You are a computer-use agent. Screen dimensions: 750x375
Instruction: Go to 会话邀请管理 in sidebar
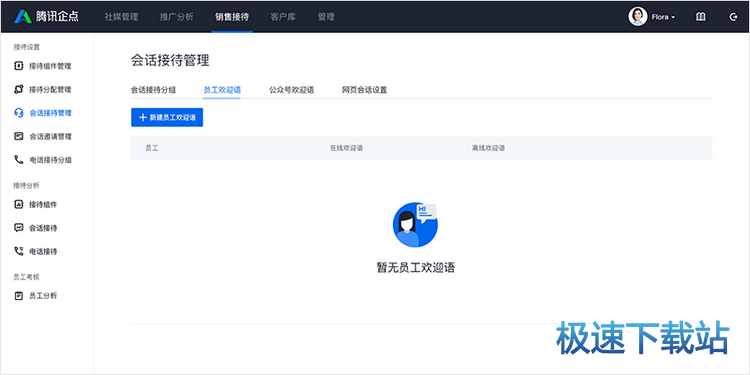point(50,136)
